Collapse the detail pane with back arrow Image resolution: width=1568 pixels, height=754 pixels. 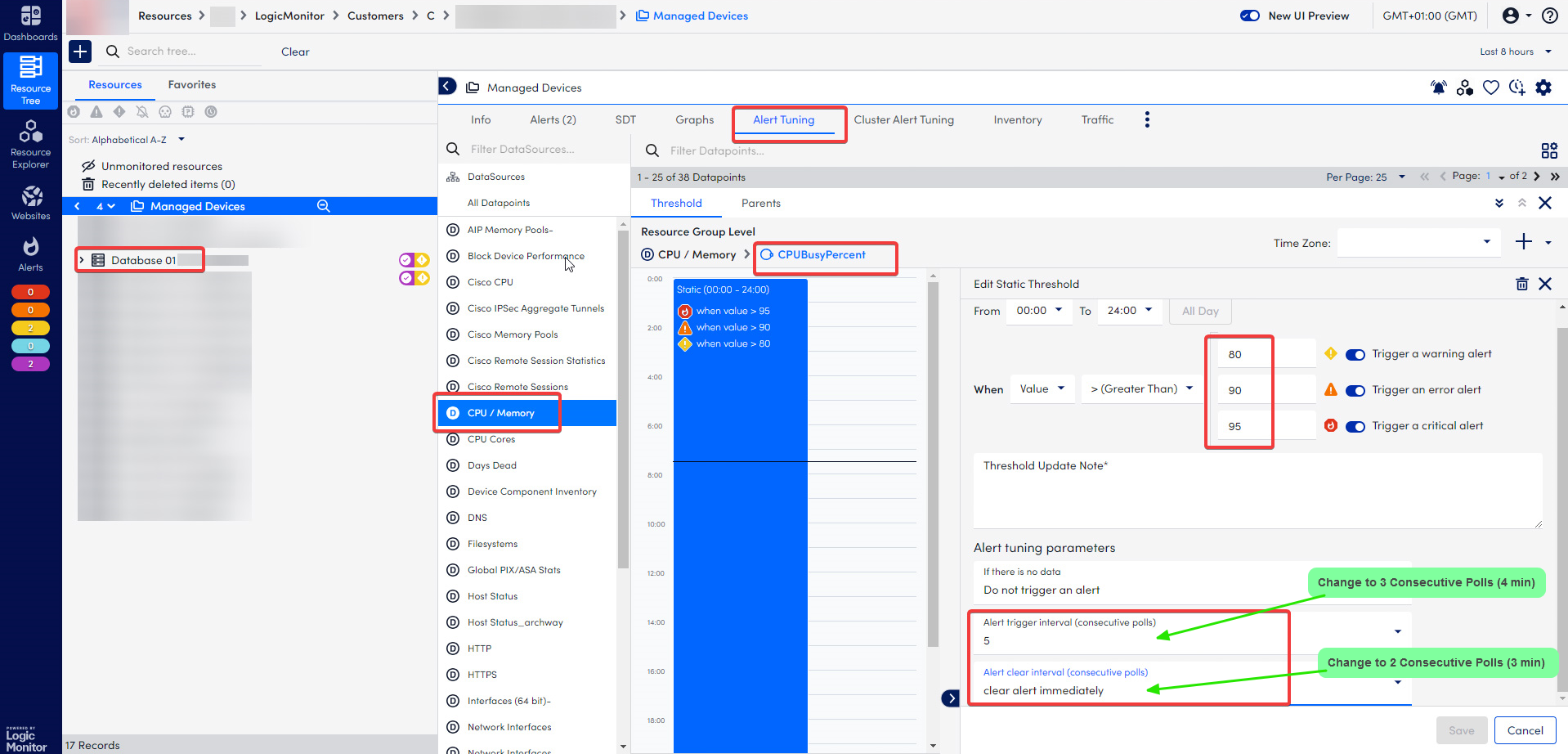coord(447,87)
